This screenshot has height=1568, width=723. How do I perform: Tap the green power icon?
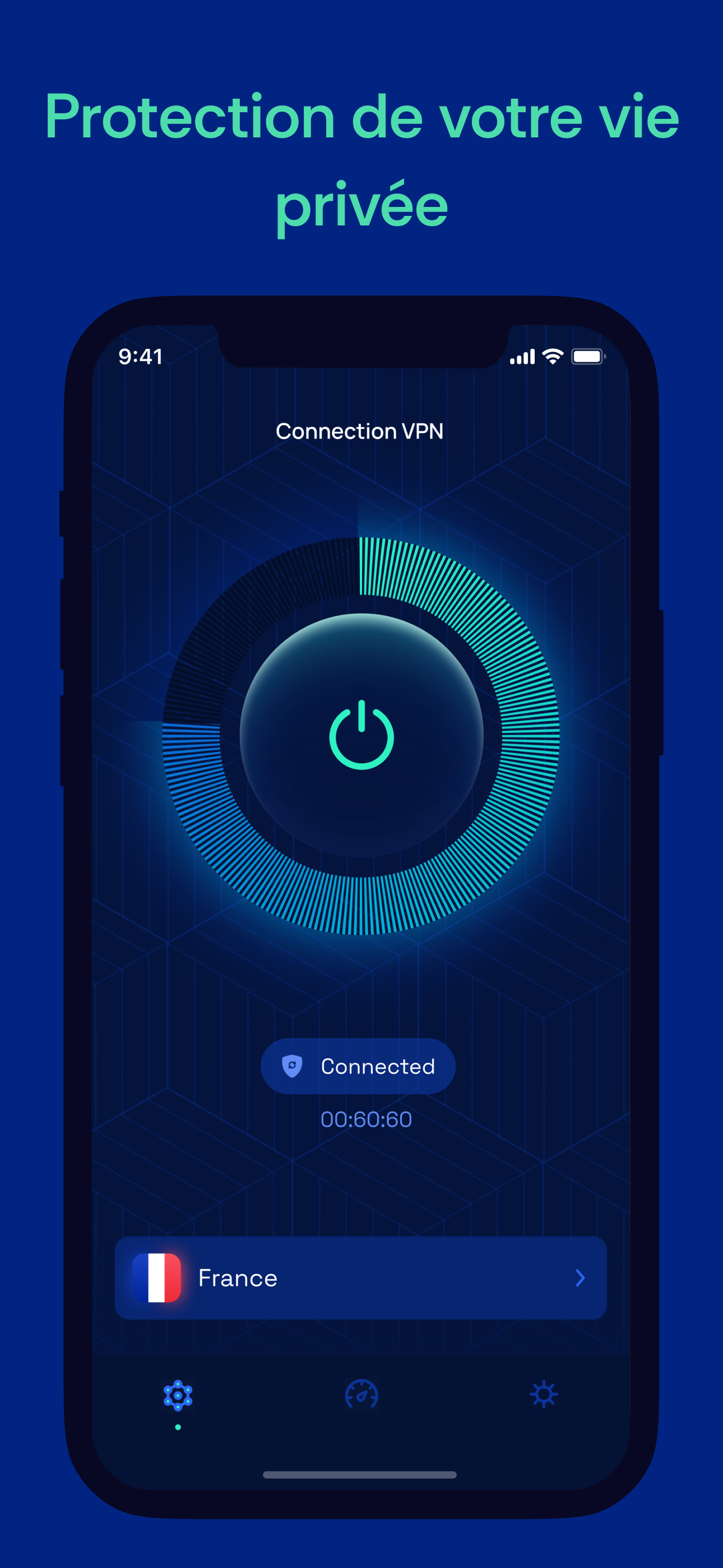(361, 735)
